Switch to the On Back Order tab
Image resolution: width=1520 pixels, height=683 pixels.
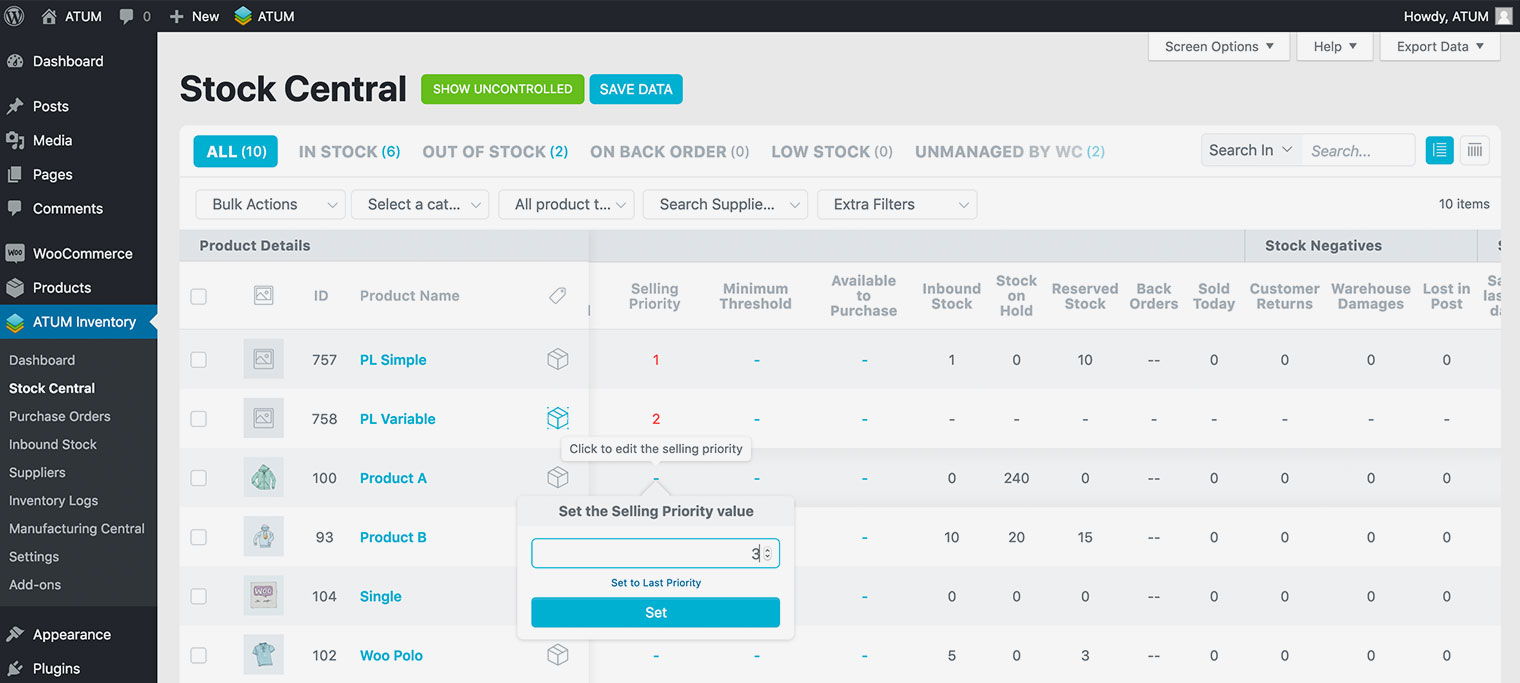pyautogui.click(x=669, y=152)
